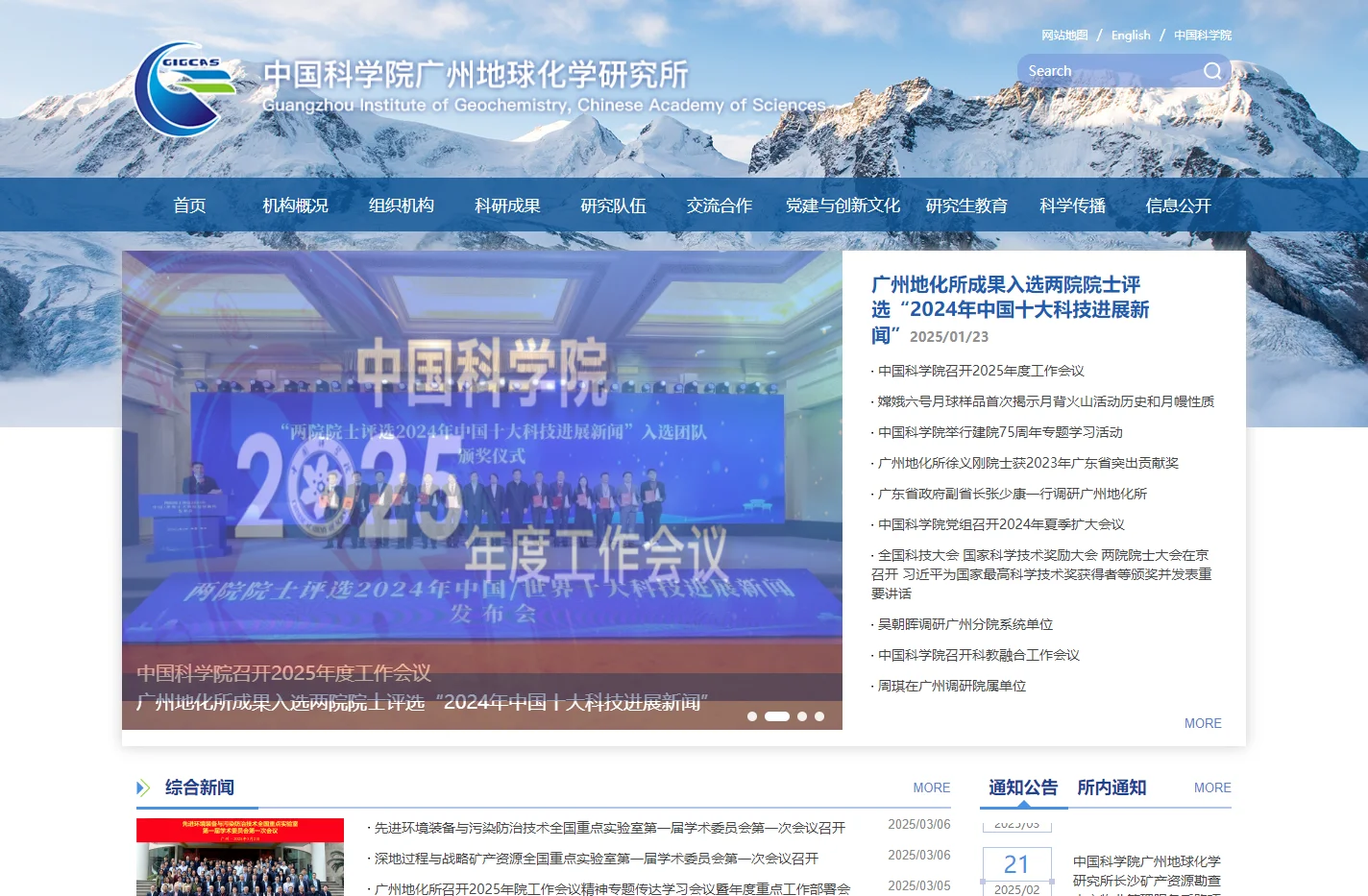The height and width of the screenshot is (896, 1368).
Task: Switch to the 所内通知 tab
Action: 1111,787
